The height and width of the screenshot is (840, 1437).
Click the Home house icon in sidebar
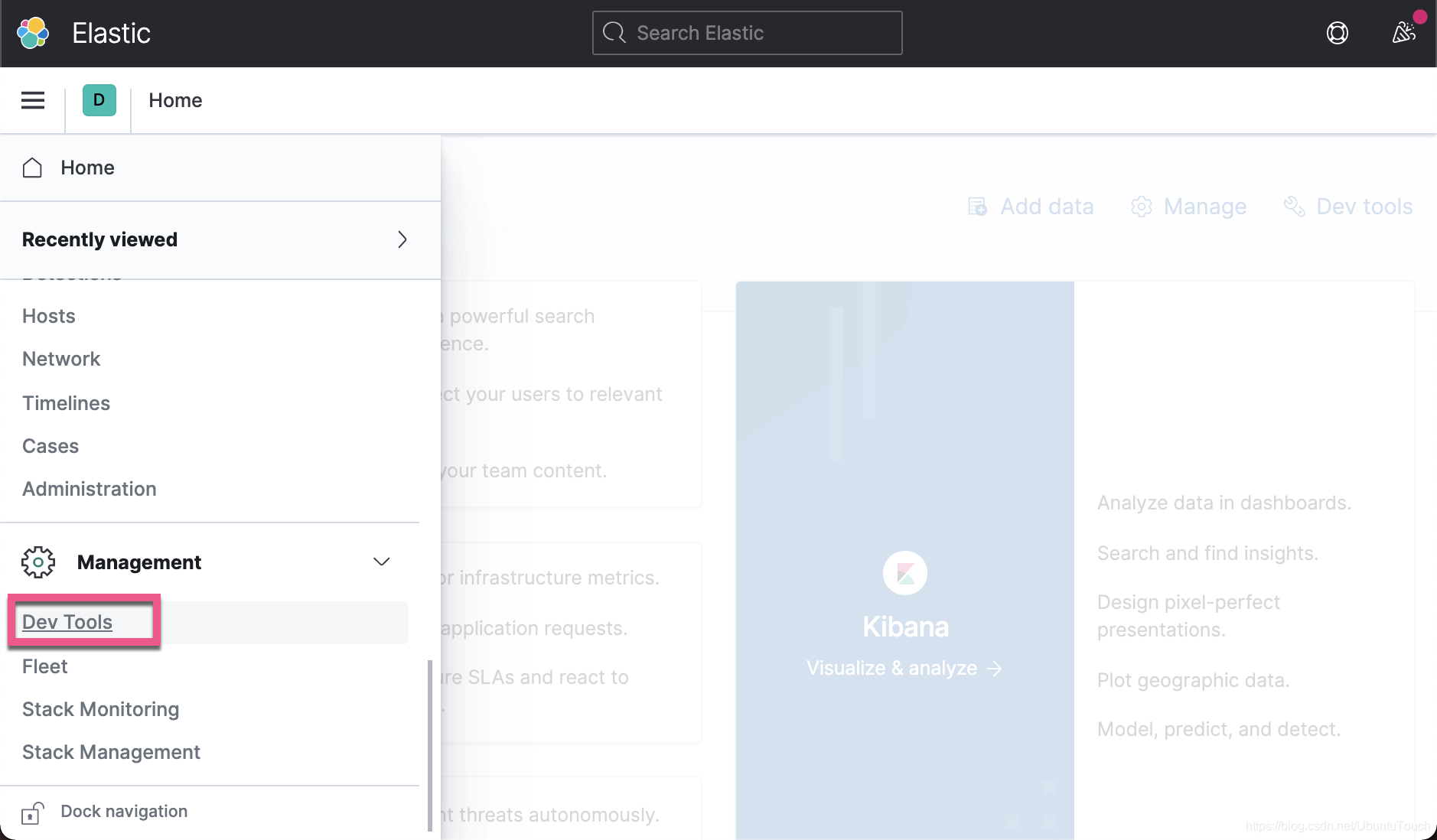(32, 168)
